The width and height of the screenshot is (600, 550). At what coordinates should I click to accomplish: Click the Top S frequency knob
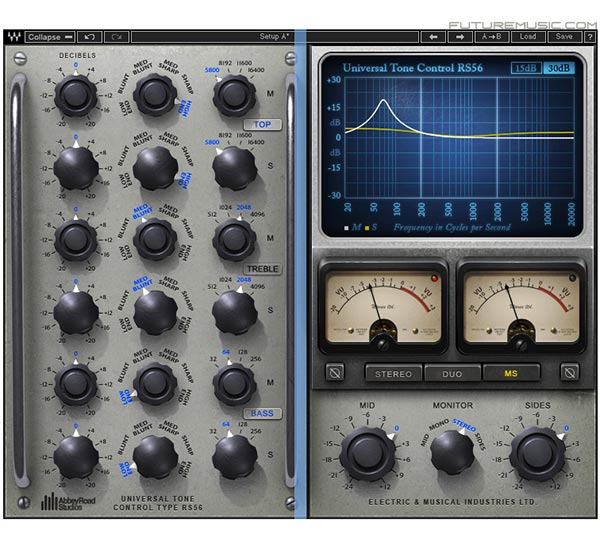(234, 168)
